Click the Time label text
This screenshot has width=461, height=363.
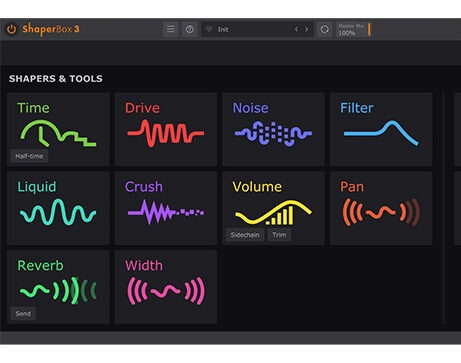pos(33,108)
